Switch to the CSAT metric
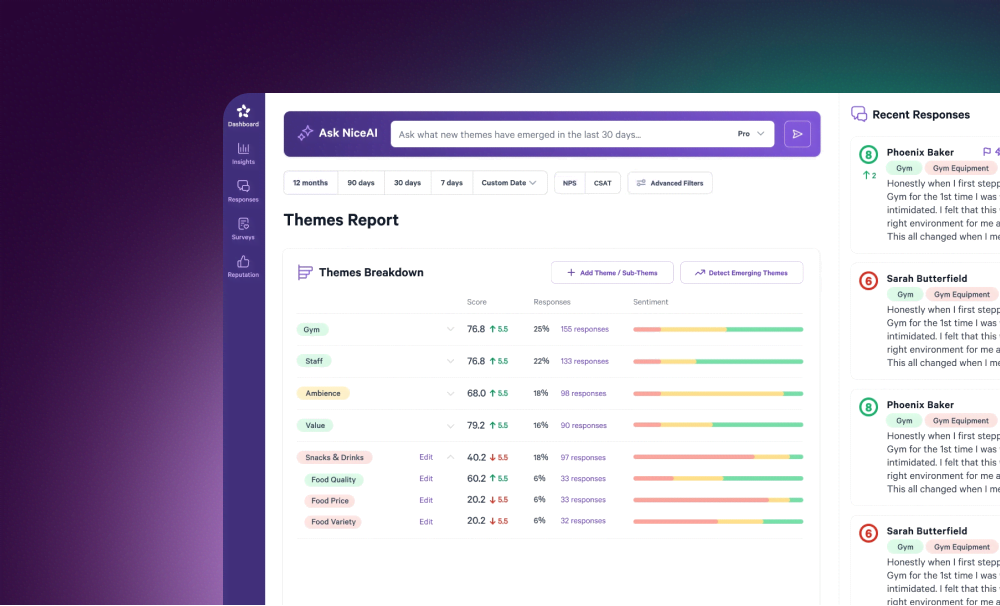Screen dimensions: 1000x606 pos(603,183)
